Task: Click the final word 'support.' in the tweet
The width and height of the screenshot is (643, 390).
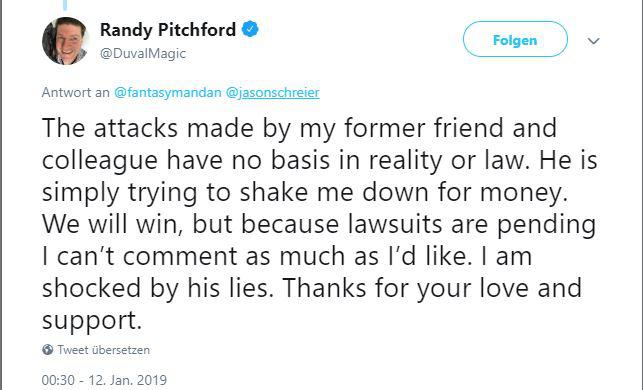Action: (92, 321)
